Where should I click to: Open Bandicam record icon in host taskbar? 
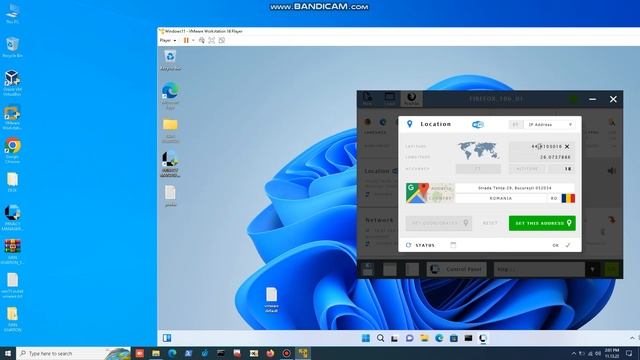click(287, 353)
